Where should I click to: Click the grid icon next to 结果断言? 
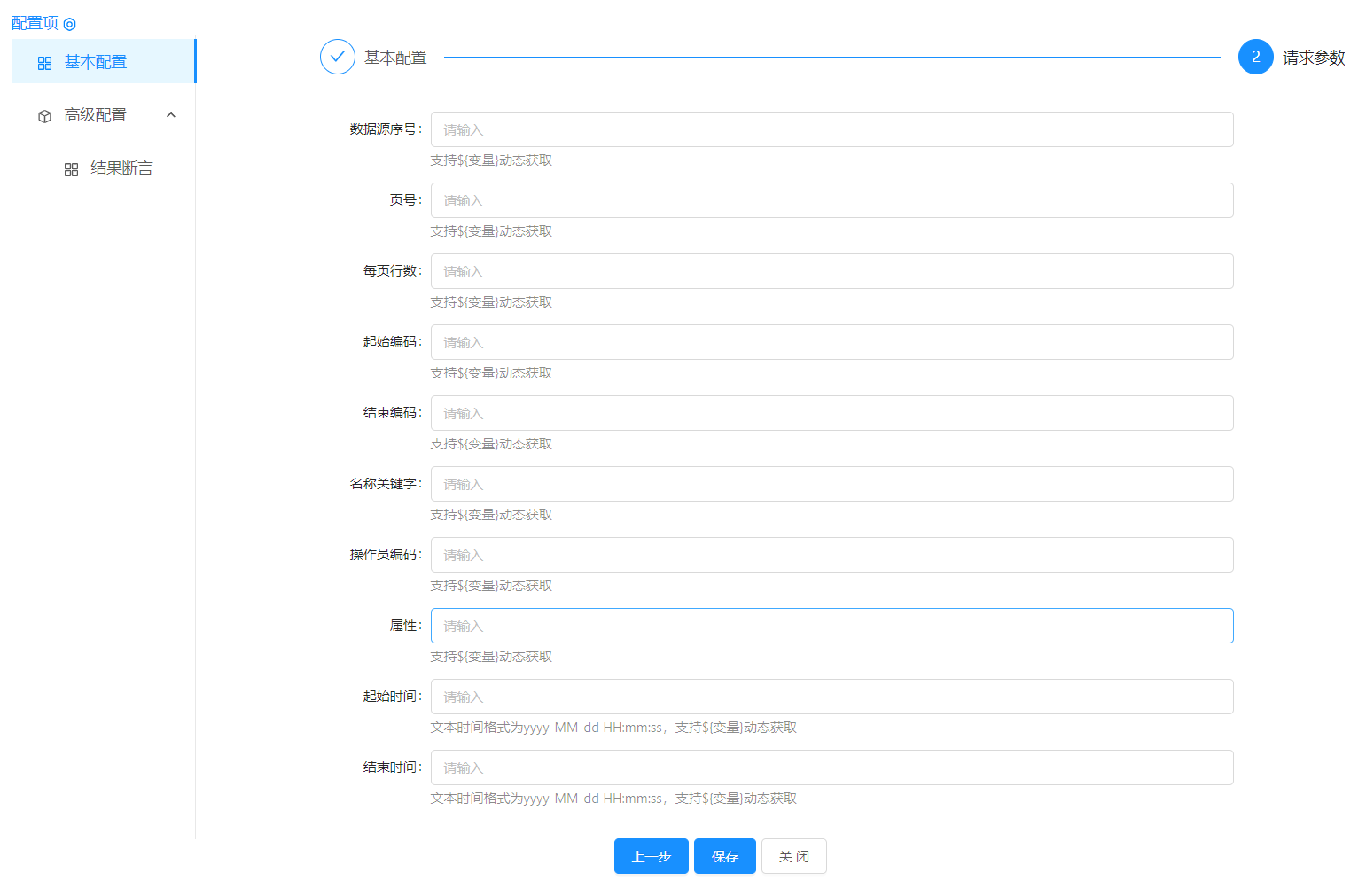pyautogui.click(x=72, y=169)
